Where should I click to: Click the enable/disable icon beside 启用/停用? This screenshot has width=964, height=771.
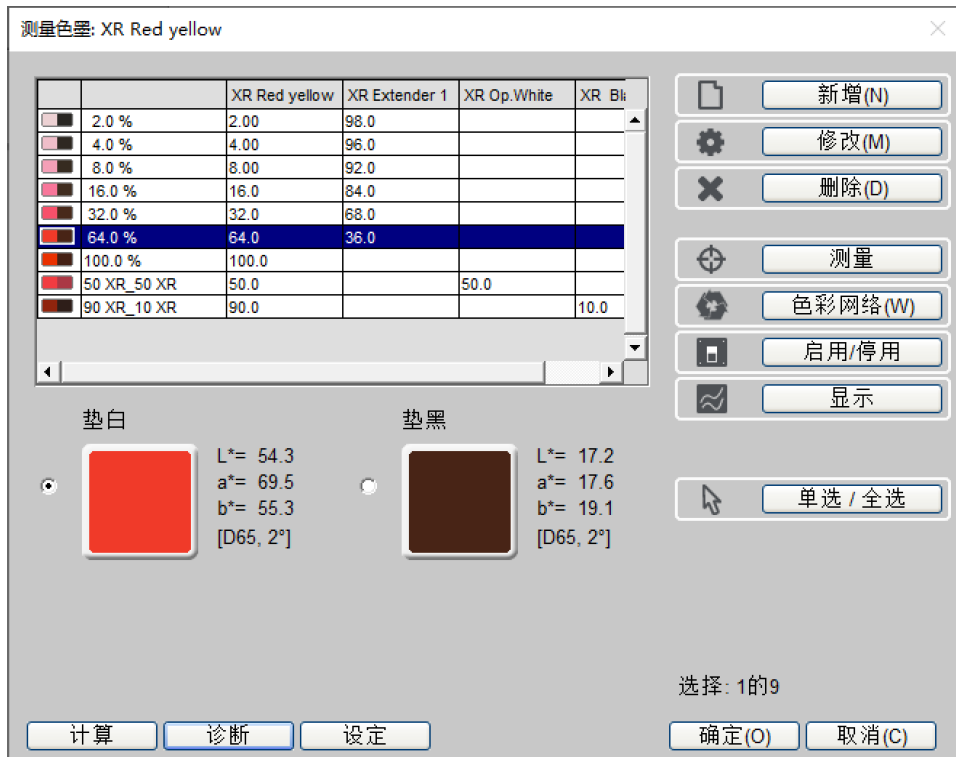[x=711, y=352]
